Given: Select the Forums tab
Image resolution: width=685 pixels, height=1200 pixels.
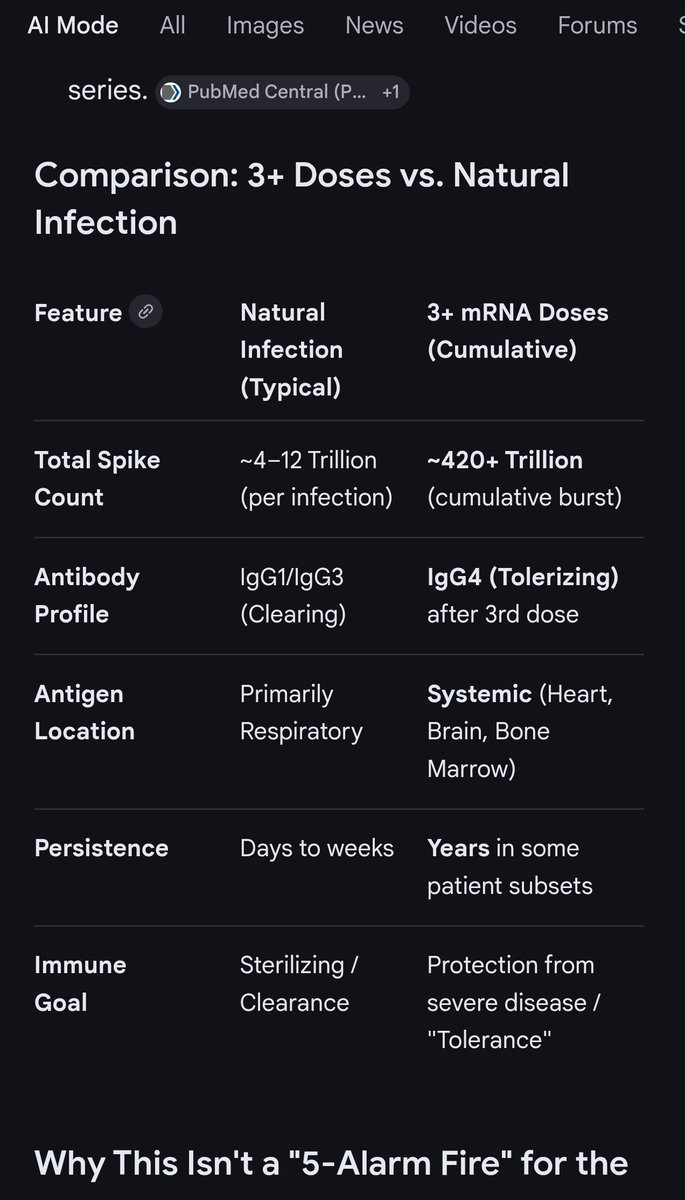Looking at the screenshot, I should click(597, 25).
